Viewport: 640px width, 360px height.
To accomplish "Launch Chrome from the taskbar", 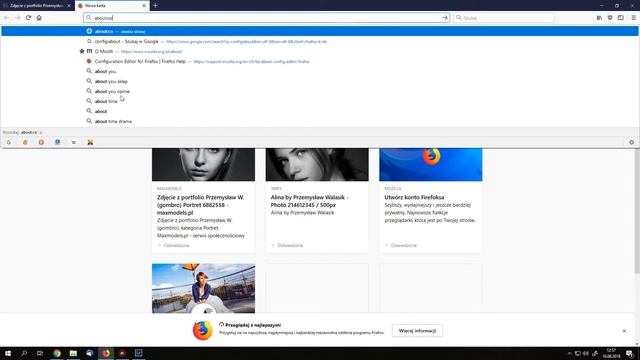I will (x=57, y=353).
